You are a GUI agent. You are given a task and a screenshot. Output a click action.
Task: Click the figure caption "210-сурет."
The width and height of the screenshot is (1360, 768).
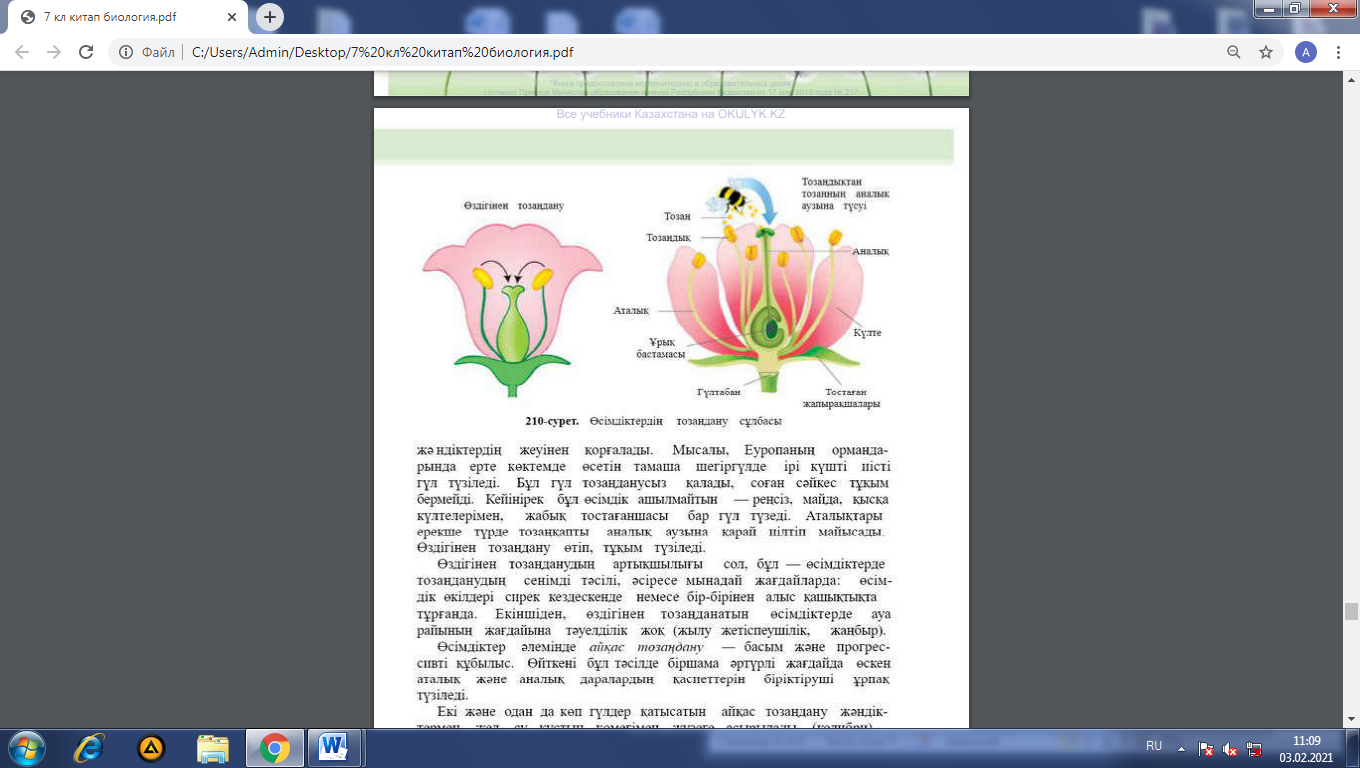554,421
